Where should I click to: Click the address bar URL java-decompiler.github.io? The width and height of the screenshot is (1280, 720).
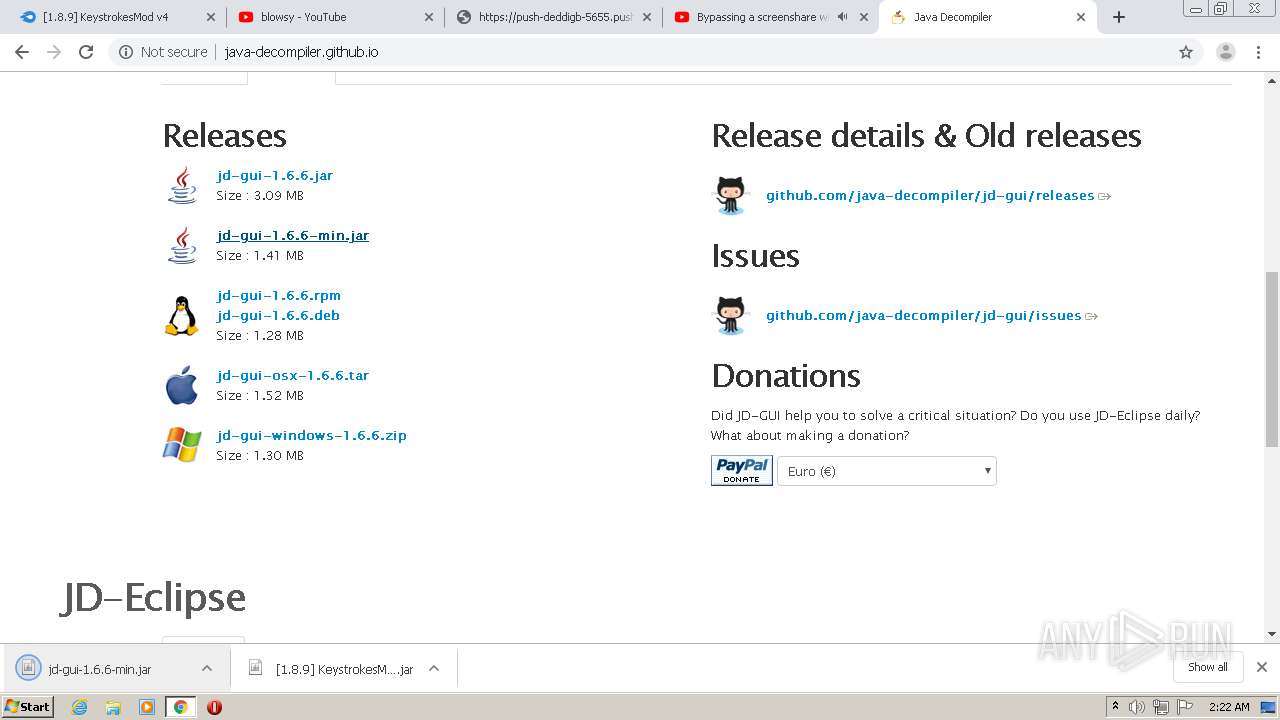pos(301,52)
